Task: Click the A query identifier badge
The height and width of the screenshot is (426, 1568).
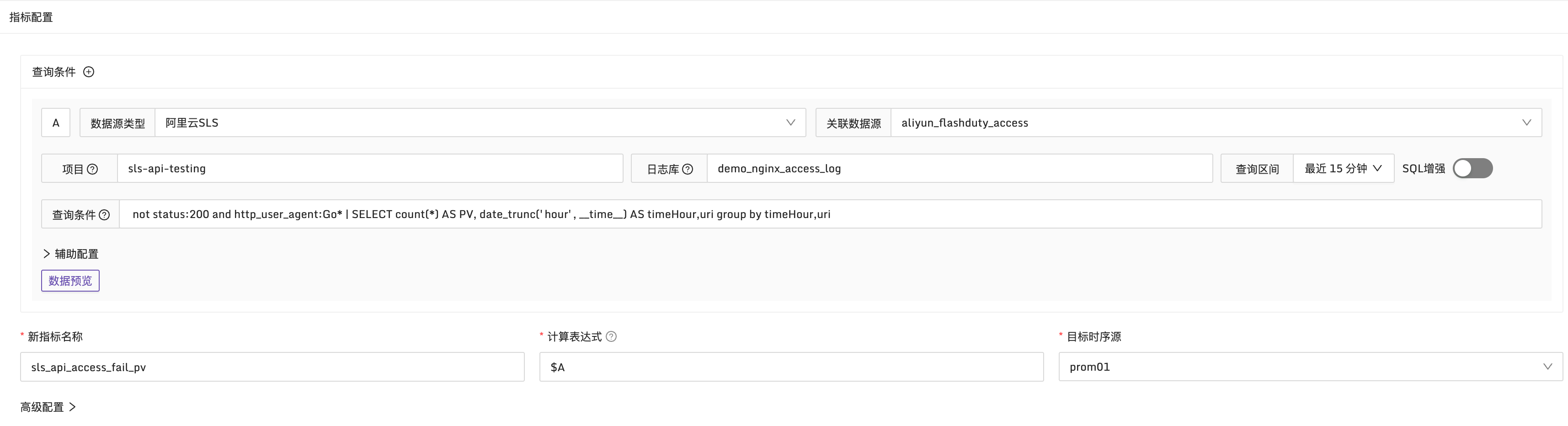Action: tap(55, 122)
